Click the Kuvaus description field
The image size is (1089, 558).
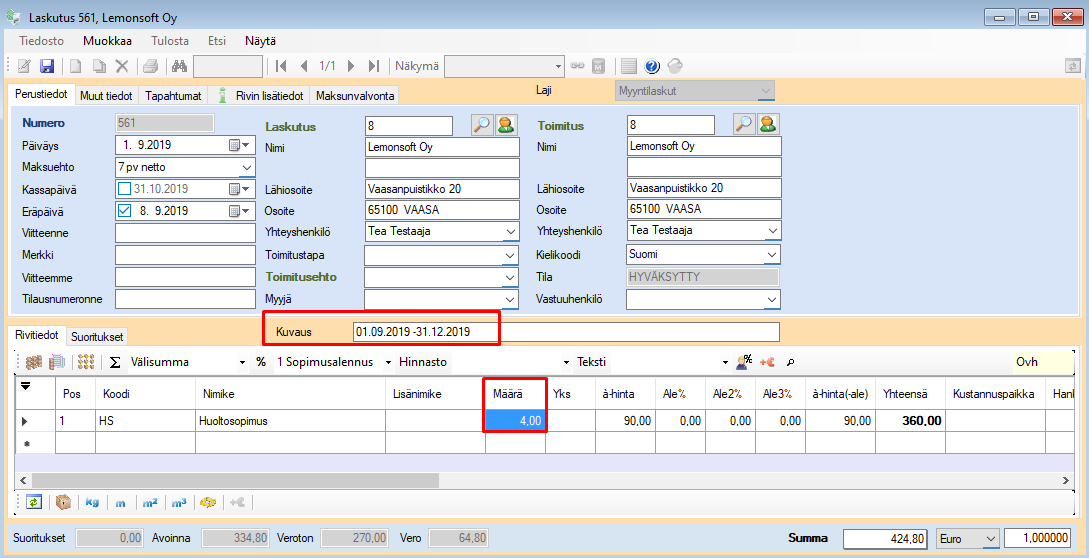[566, 331]
